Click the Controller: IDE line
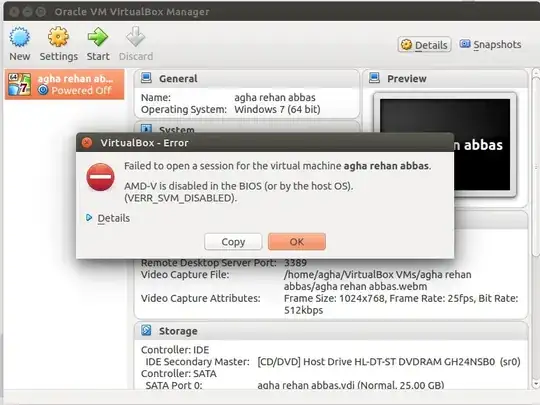This screenshot has height=405, width=540. pos(175,350)
